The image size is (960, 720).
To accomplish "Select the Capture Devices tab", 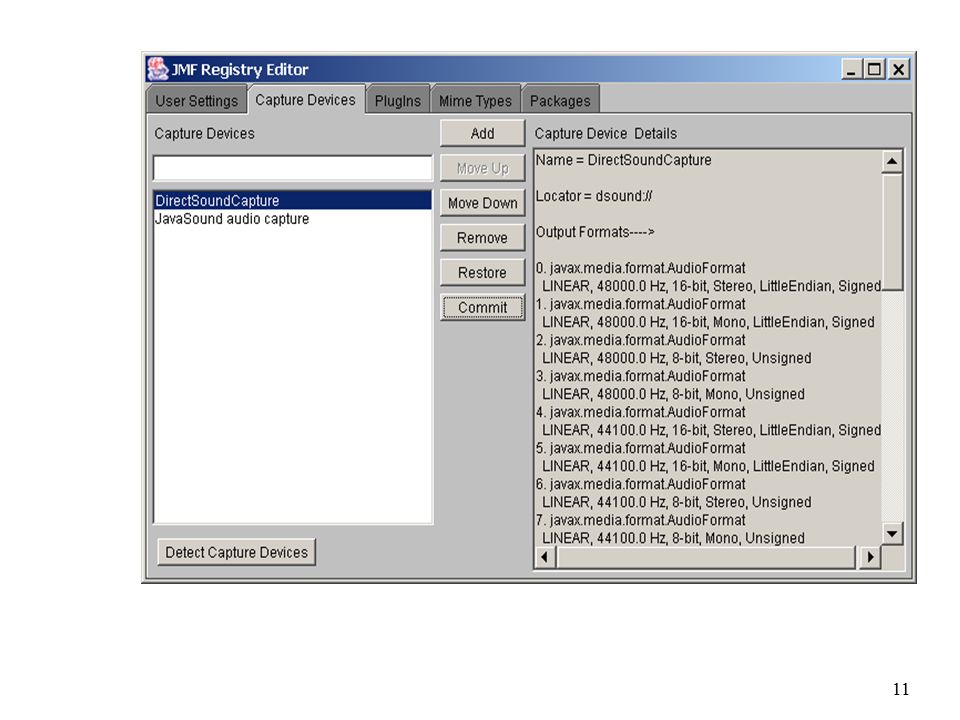I will 306,100.
